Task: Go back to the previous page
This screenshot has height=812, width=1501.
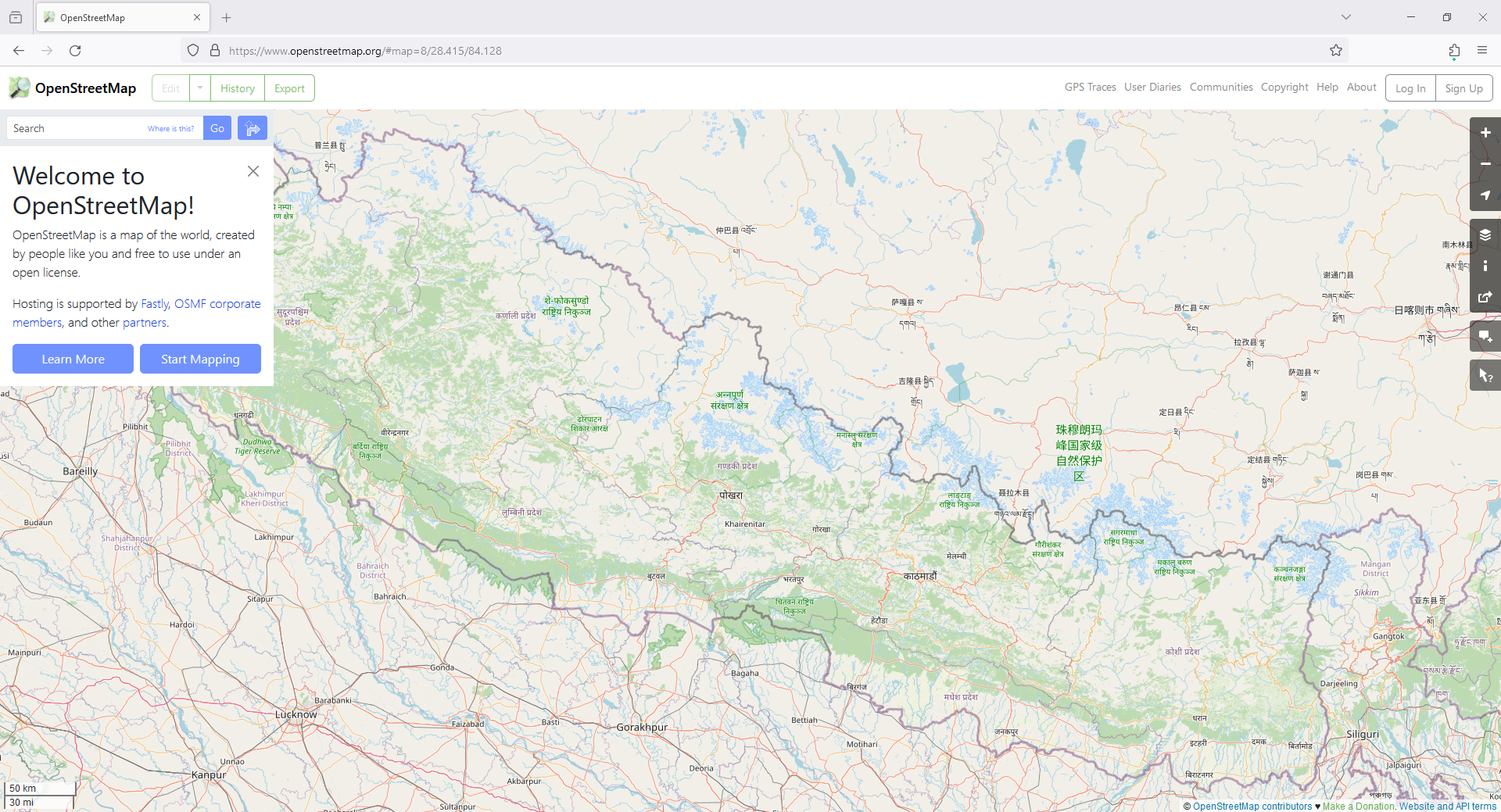Action: tap(19, 51)
